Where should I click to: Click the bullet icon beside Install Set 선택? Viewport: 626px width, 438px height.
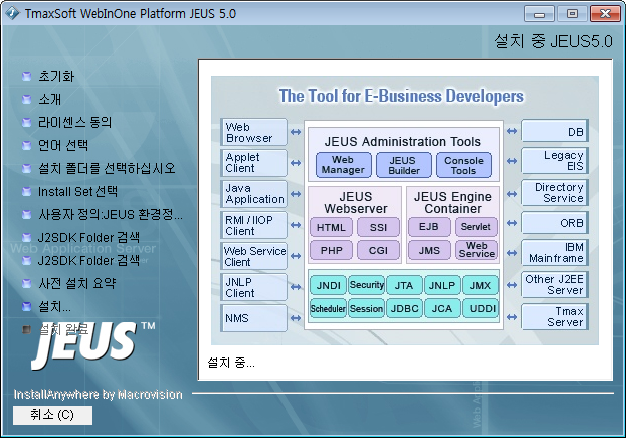[x=26, y=192]
